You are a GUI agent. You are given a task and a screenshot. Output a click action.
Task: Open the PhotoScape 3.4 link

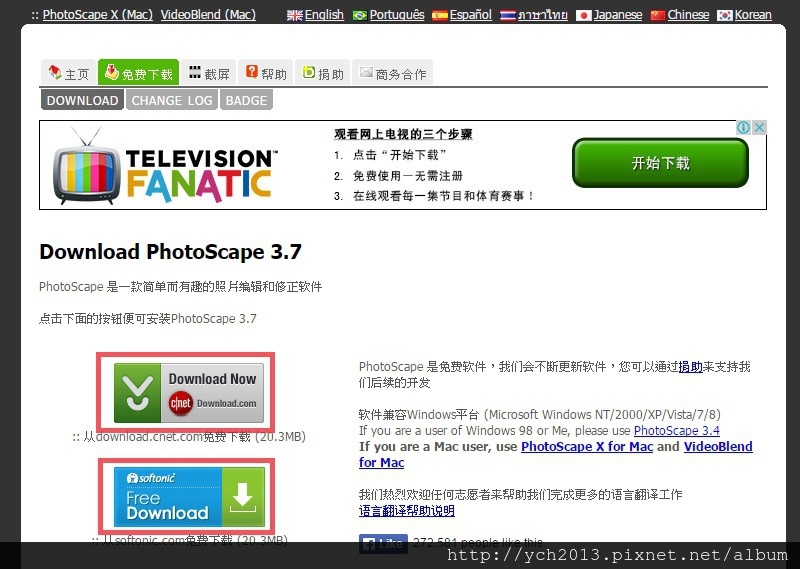677,431
